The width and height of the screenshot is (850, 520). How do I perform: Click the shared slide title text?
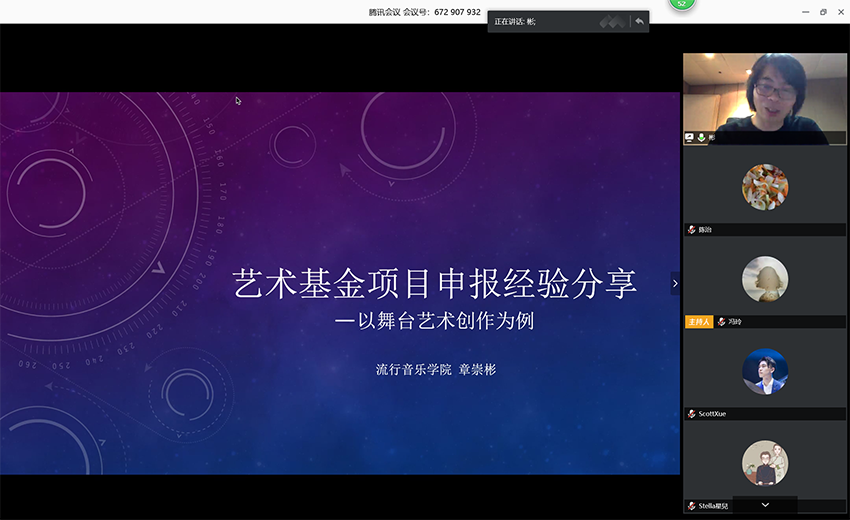coord(435,283)
